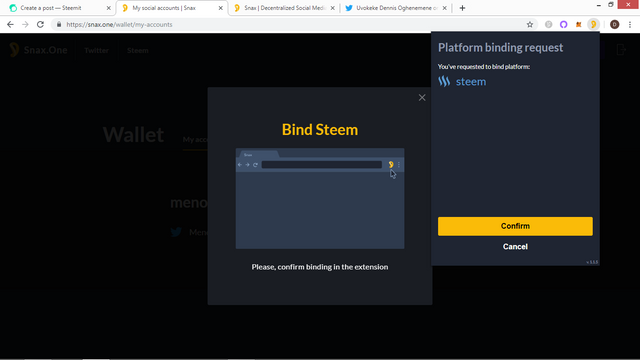Screen dimensions: 640x360
Task: Close the Bind Steem dialog
Action: [x=422, y=98]
